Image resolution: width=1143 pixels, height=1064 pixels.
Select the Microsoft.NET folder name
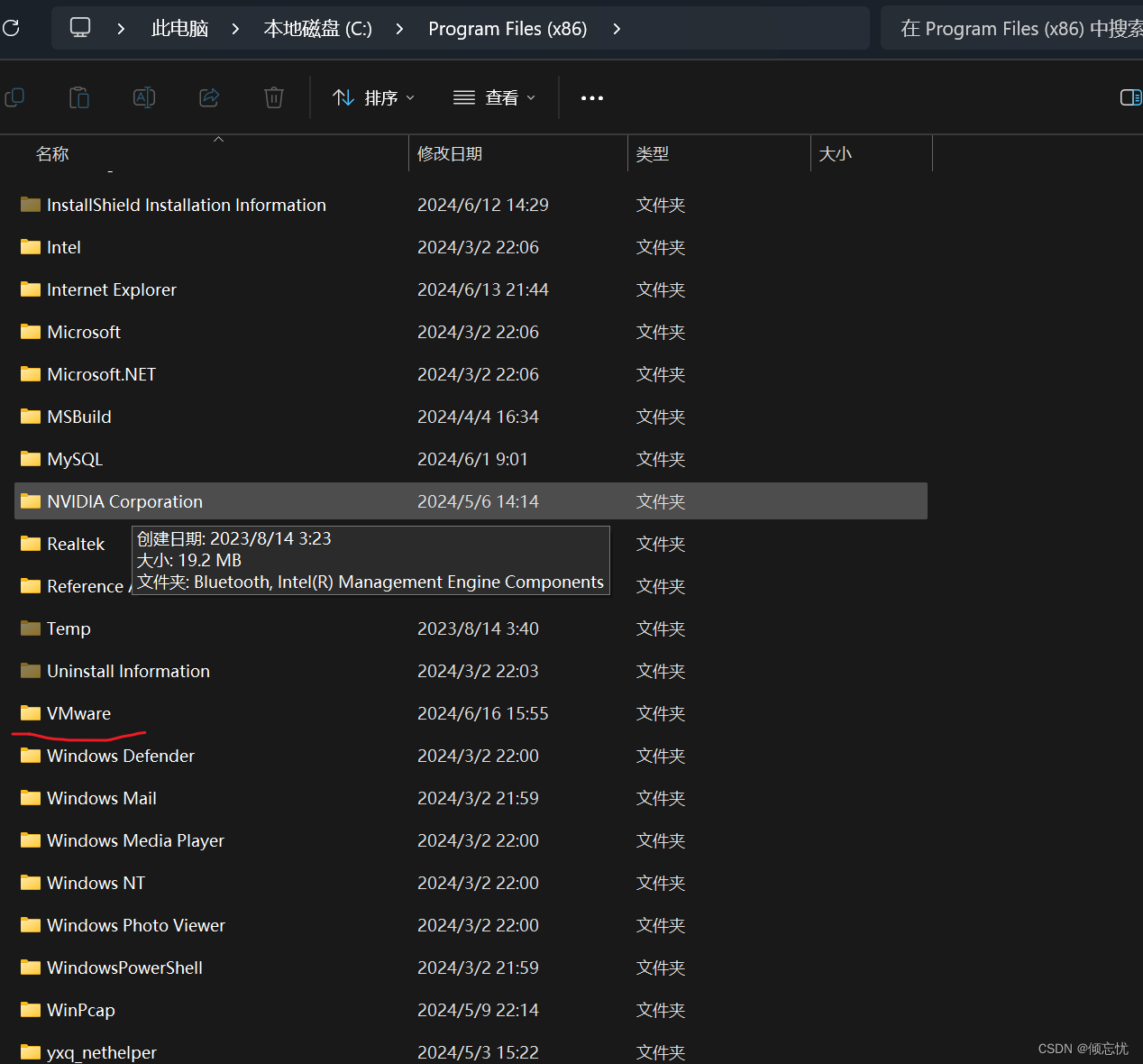(102, 374)
